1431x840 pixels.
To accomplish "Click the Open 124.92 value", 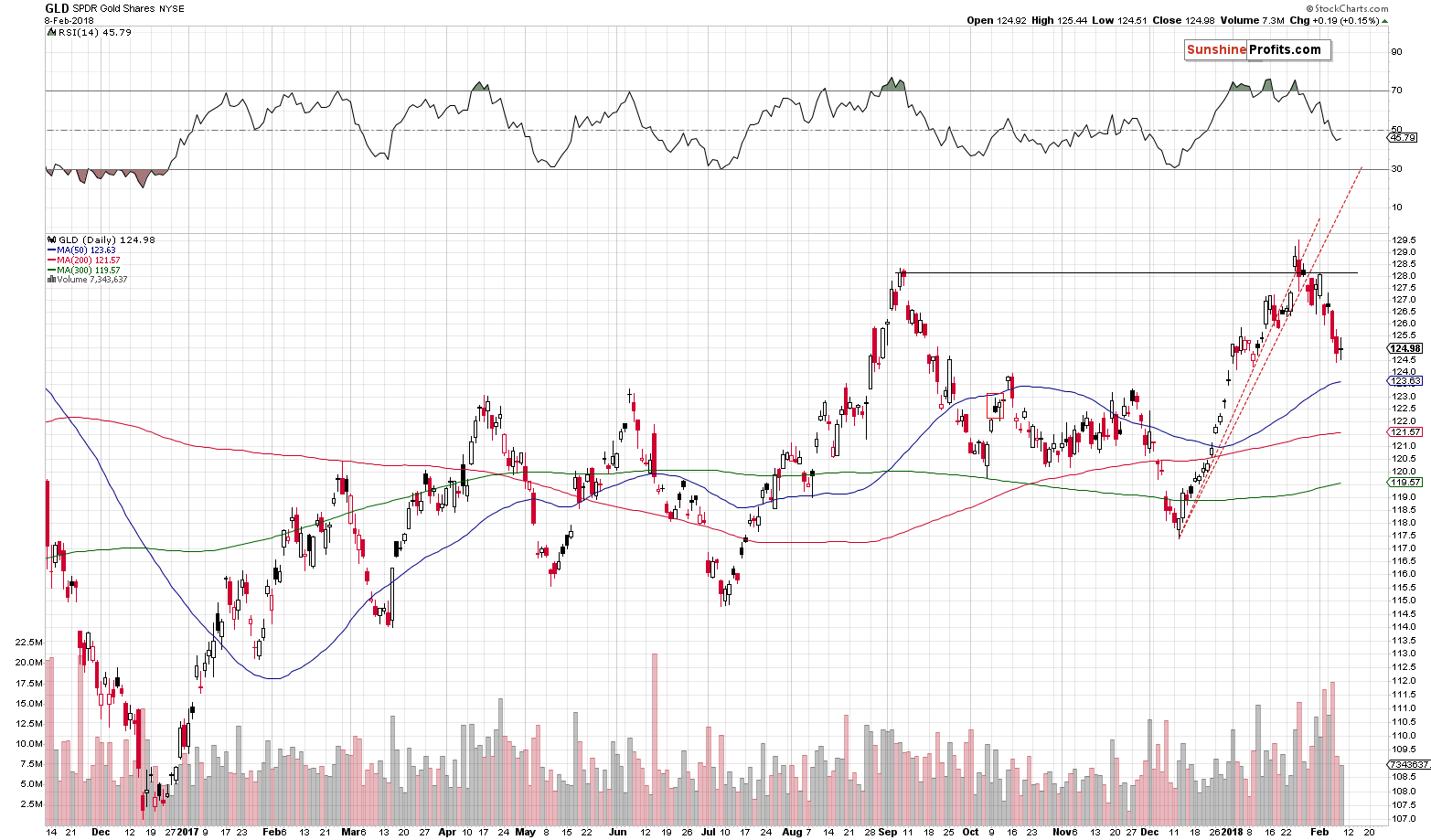I will click(x=996, y=20).
